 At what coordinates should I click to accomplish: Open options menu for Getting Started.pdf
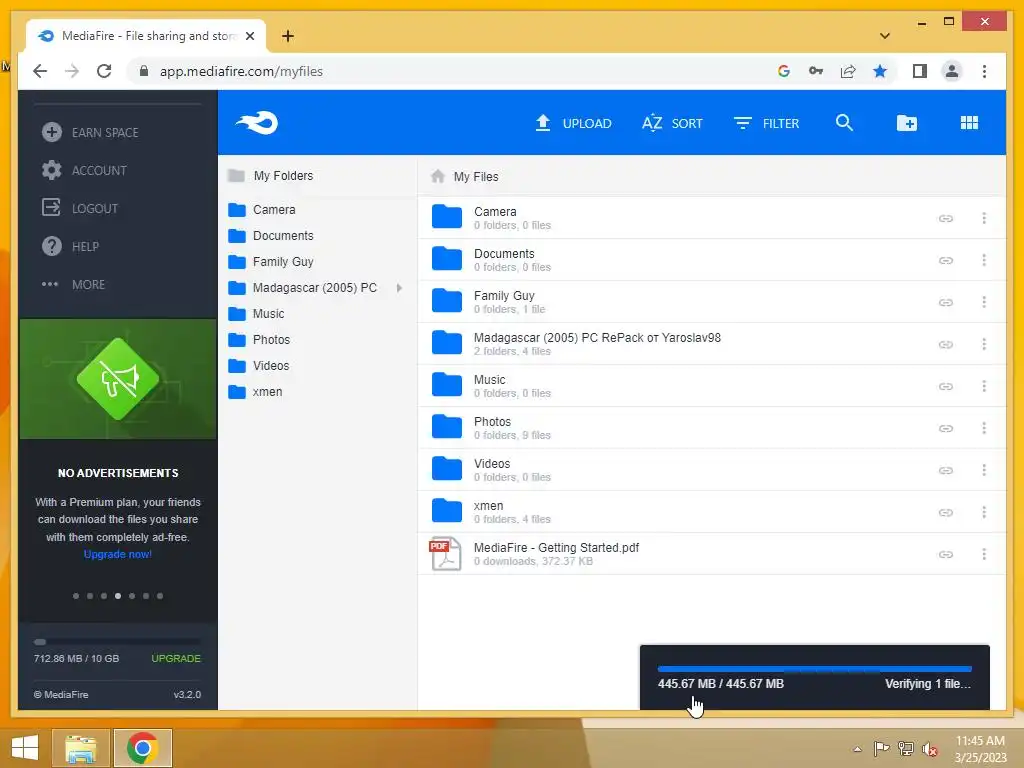984,554
